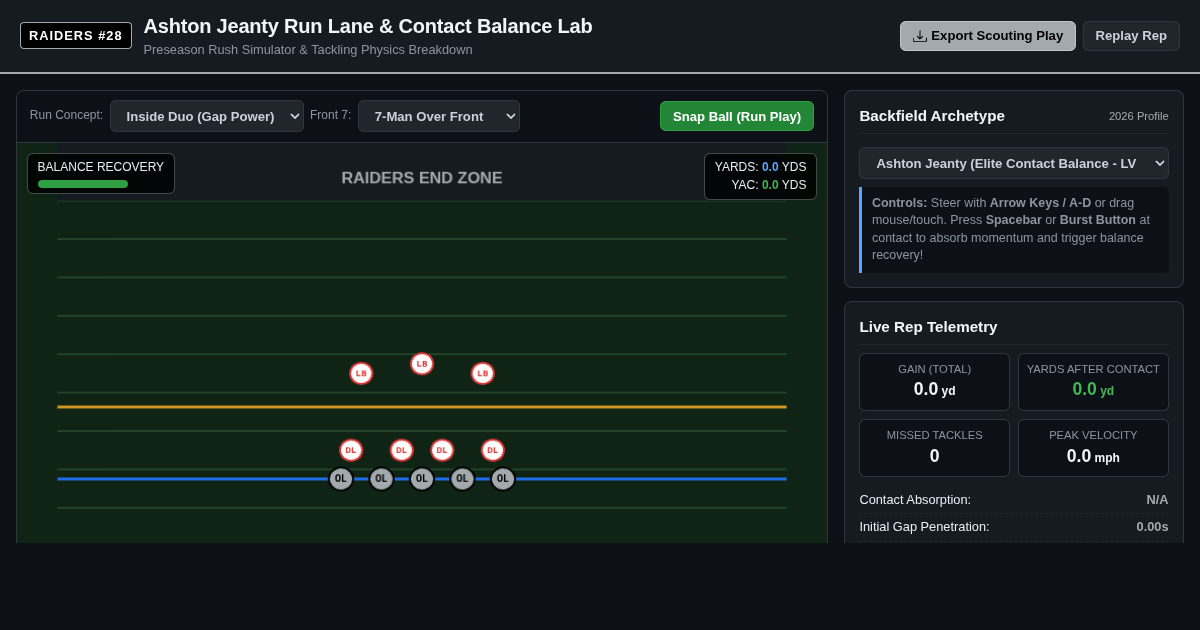Select the rightmost LB defender marker

tap(483, 373)
